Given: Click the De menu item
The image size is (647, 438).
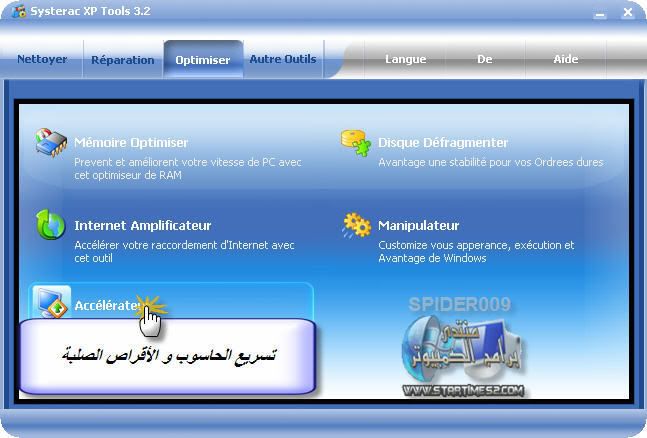Looking at the screenshot, I should [484, 59].
